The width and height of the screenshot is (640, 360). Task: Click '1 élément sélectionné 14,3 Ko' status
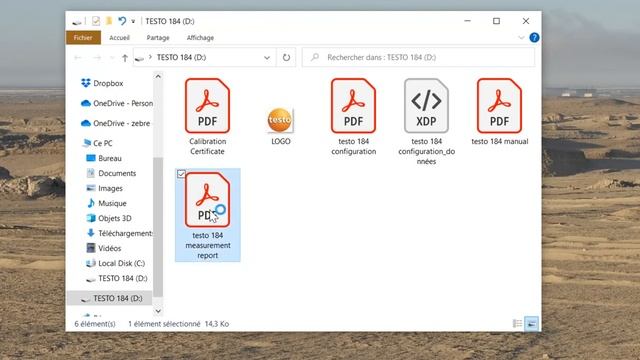point(178,324)
